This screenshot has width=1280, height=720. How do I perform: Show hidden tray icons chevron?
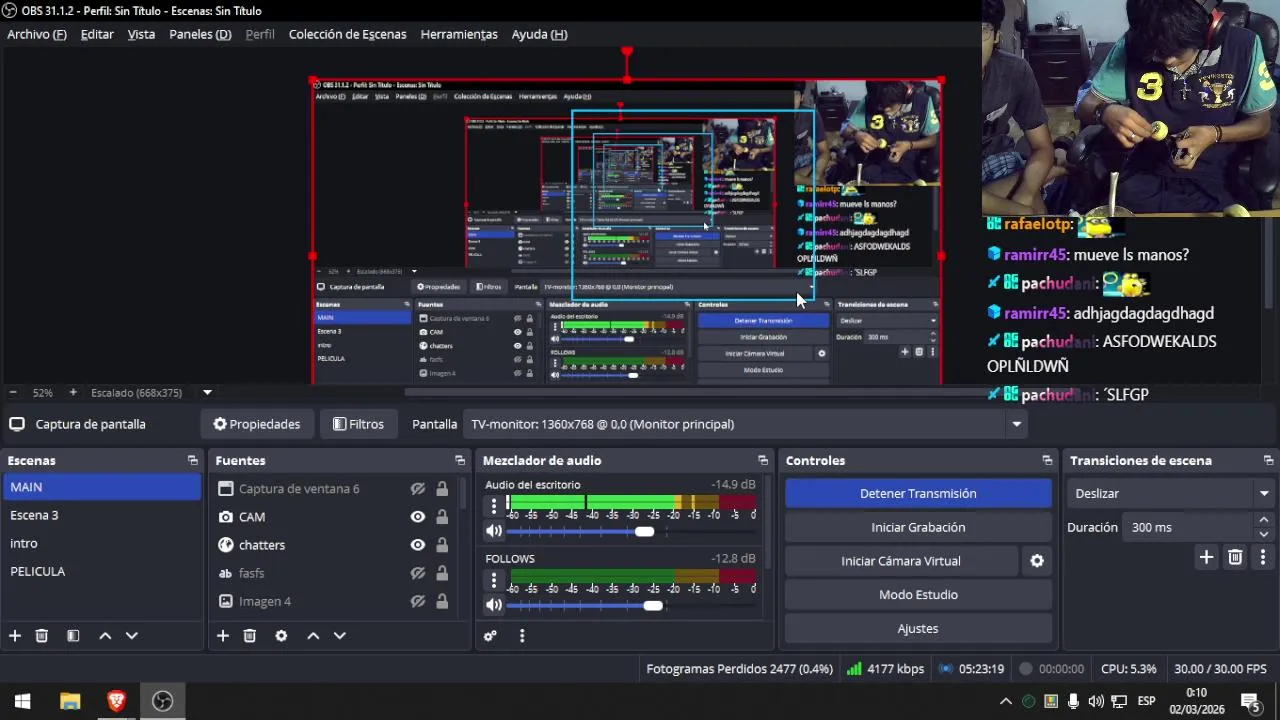[x=1005, y=701]
